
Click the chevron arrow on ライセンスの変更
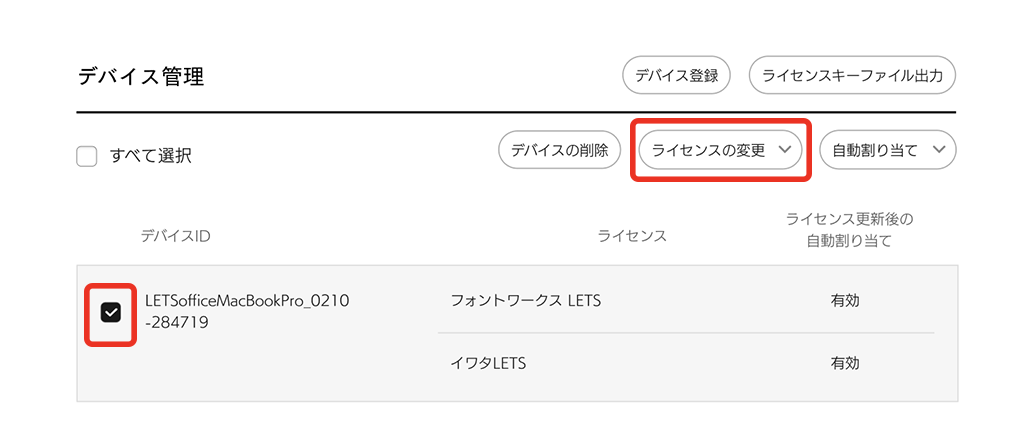click(x=785, y=150)
